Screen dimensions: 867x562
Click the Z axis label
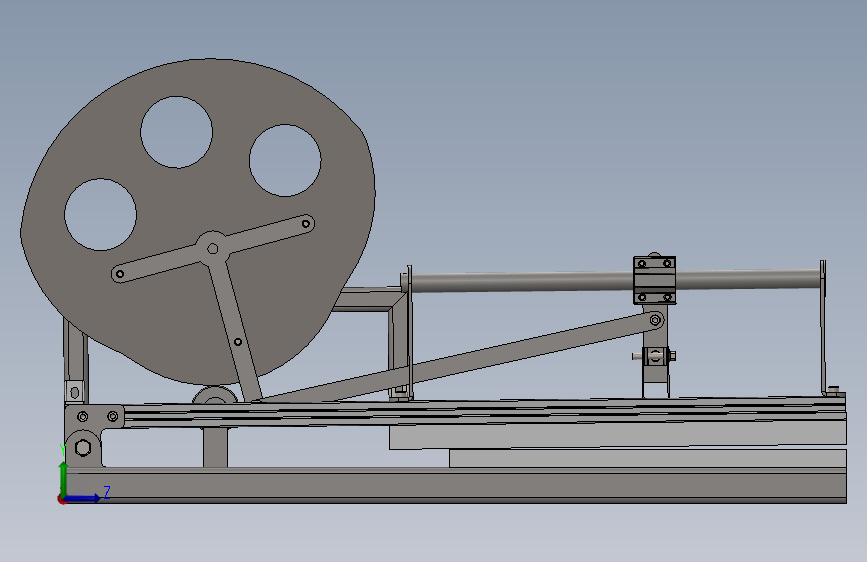point(107,492)
